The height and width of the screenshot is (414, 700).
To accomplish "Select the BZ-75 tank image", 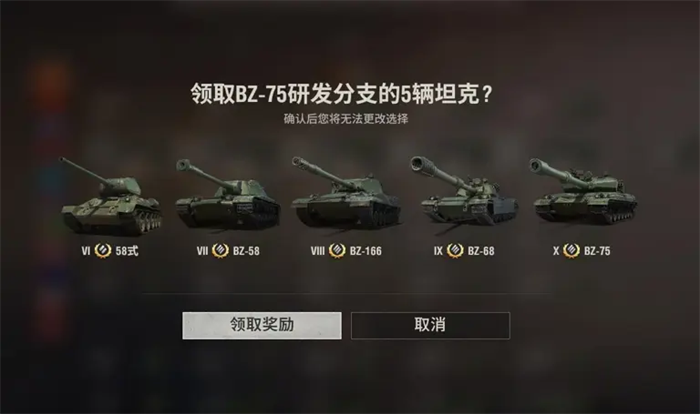I will [x=583, y=190].
